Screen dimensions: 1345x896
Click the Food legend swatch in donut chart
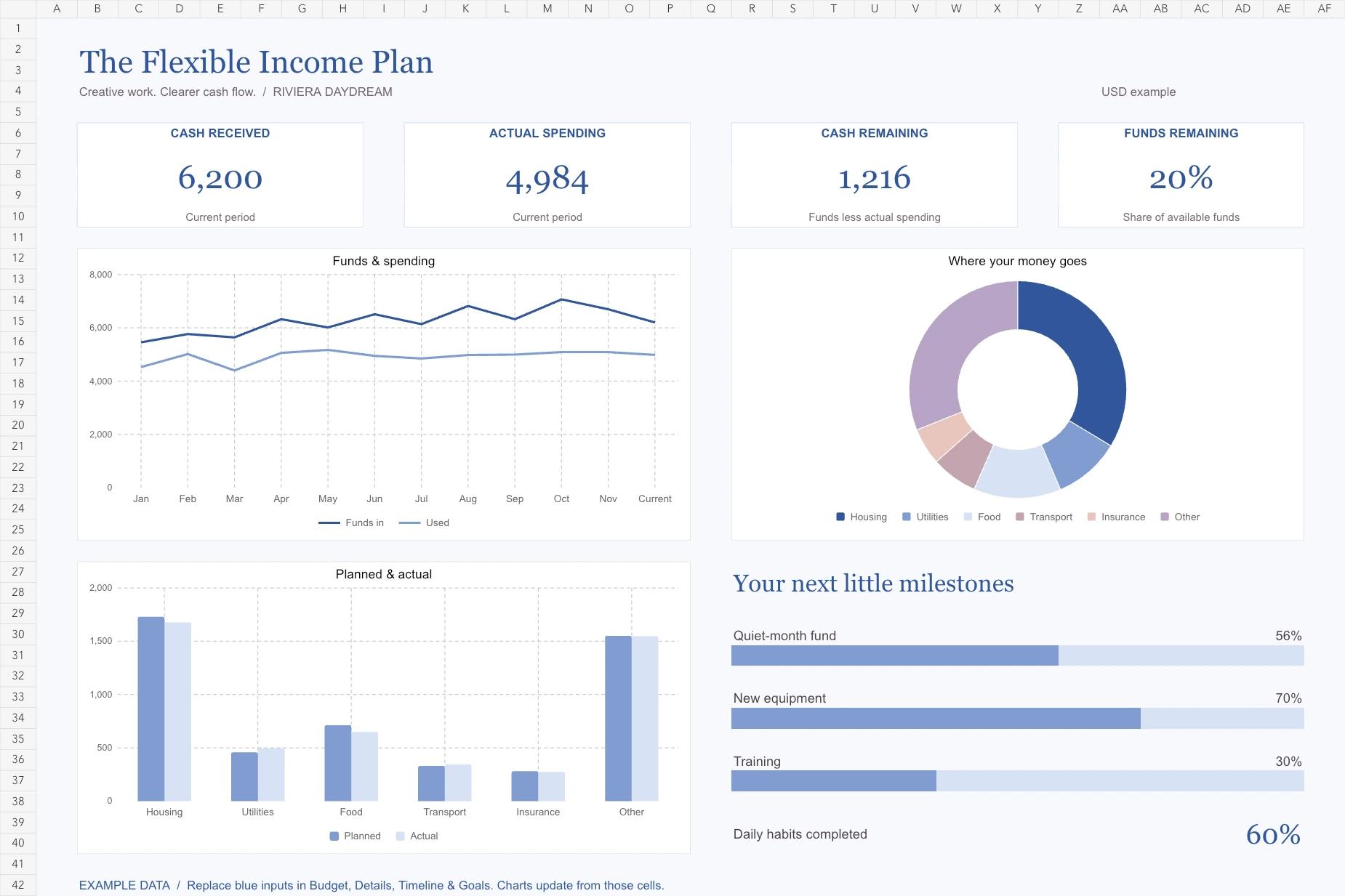968,517
